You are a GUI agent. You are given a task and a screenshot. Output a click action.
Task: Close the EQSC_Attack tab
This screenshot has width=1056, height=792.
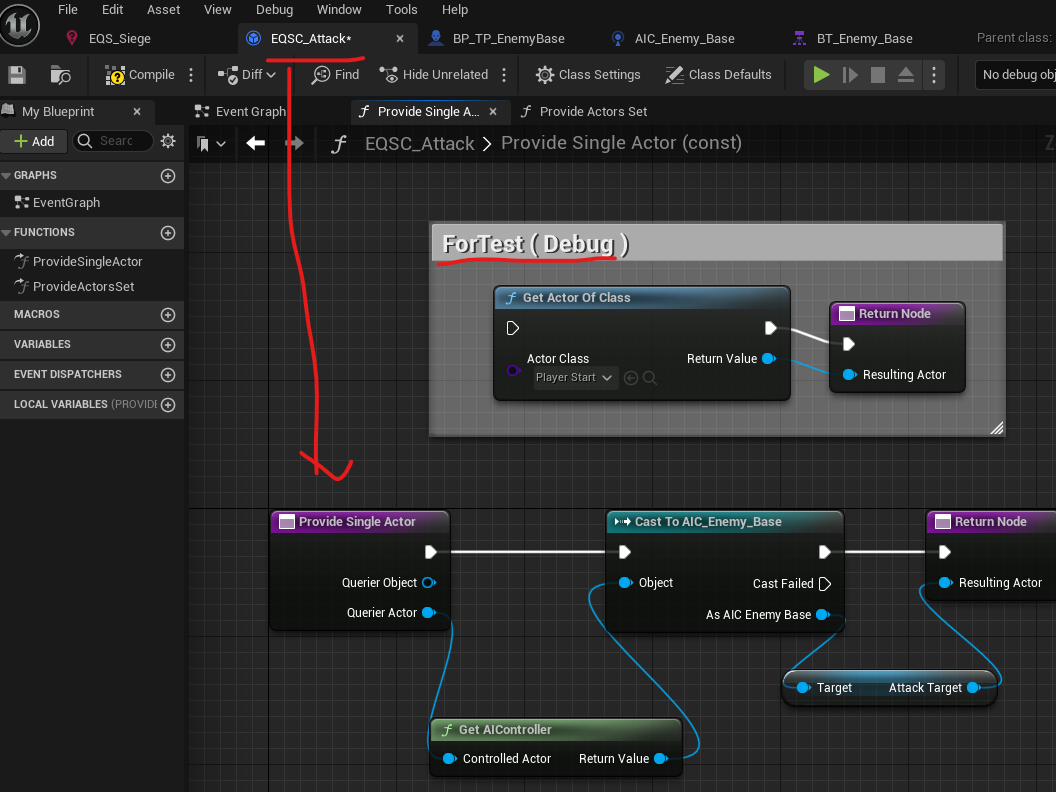pos(400,38)
